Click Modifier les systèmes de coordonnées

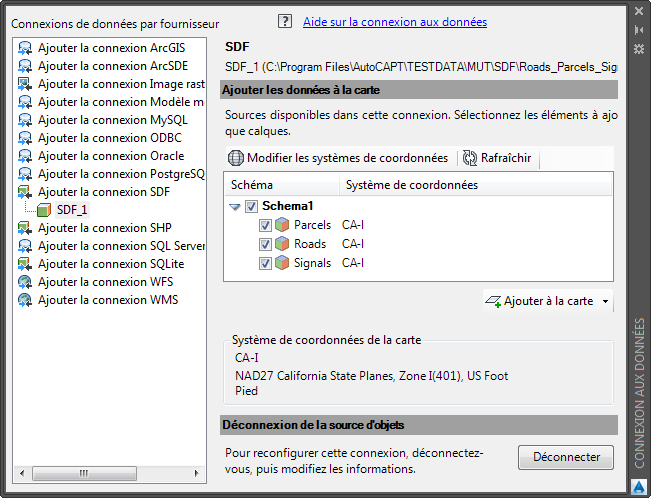(x=337, y=158)
